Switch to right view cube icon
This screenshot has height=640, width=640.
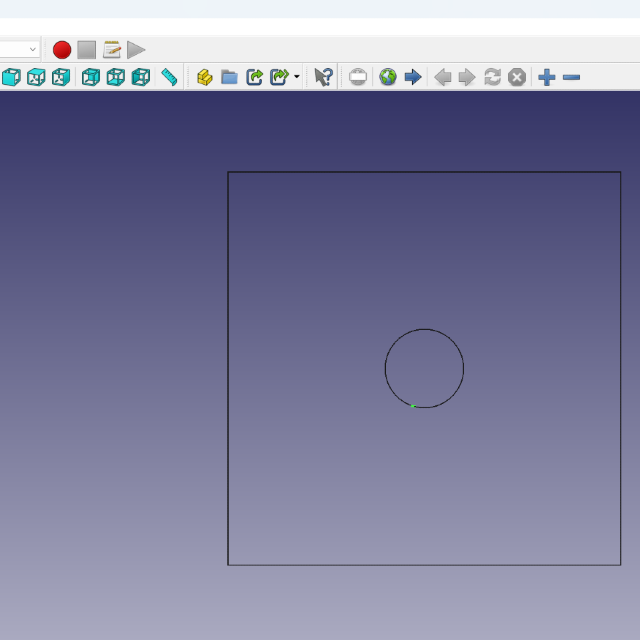(61, 77)
